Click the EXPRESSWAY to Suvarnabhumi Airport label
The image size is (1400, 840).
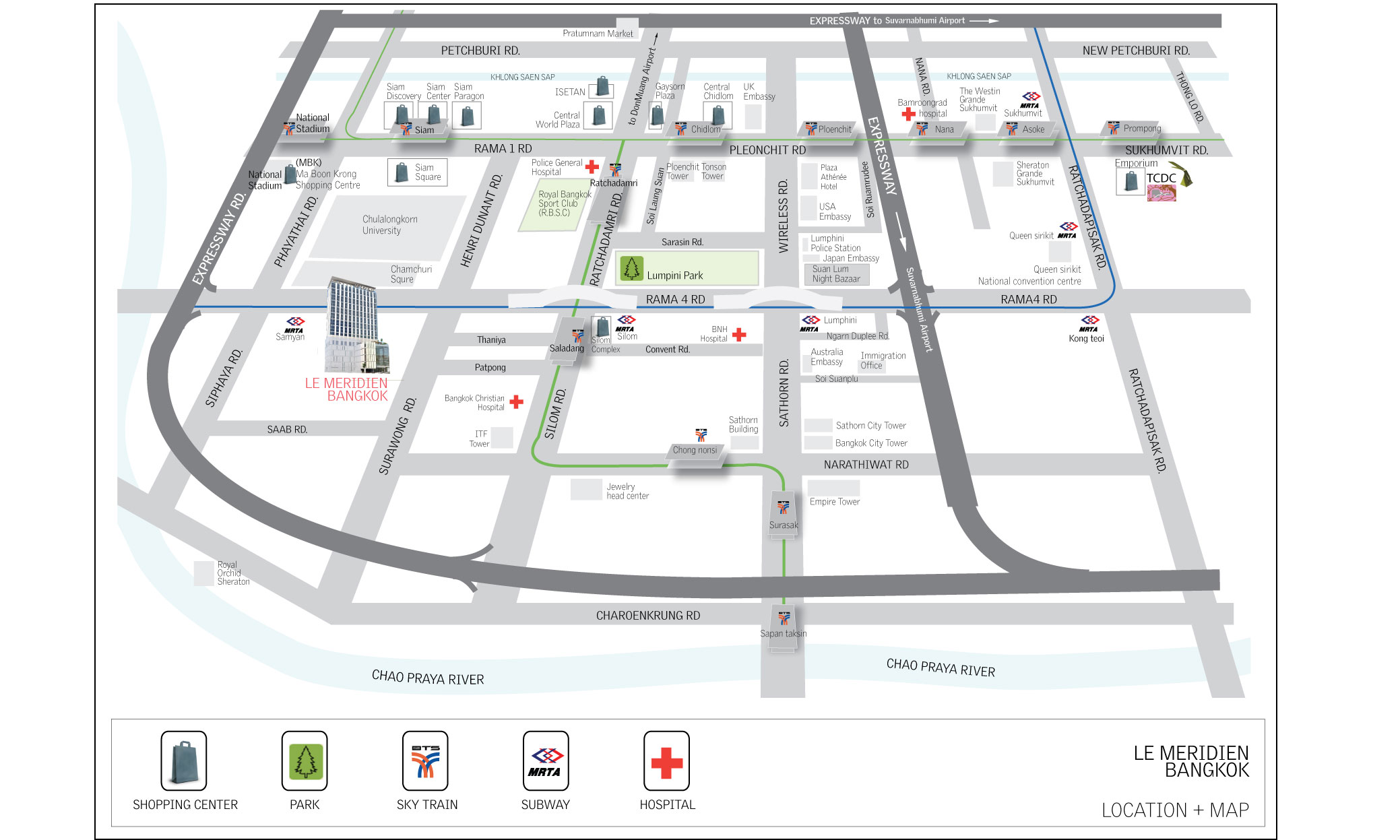[x=887, y=21]
